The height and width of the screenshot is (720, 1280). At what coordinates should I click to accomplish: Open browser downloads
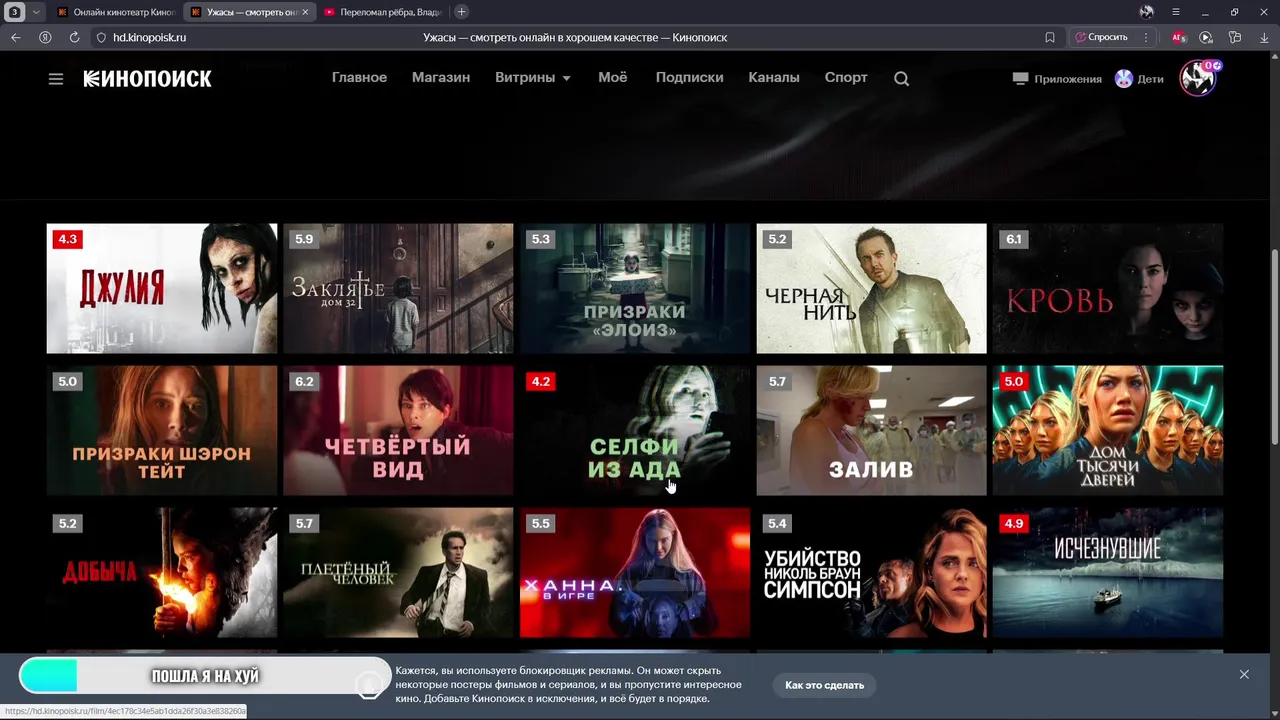(x=1263, y=37)
